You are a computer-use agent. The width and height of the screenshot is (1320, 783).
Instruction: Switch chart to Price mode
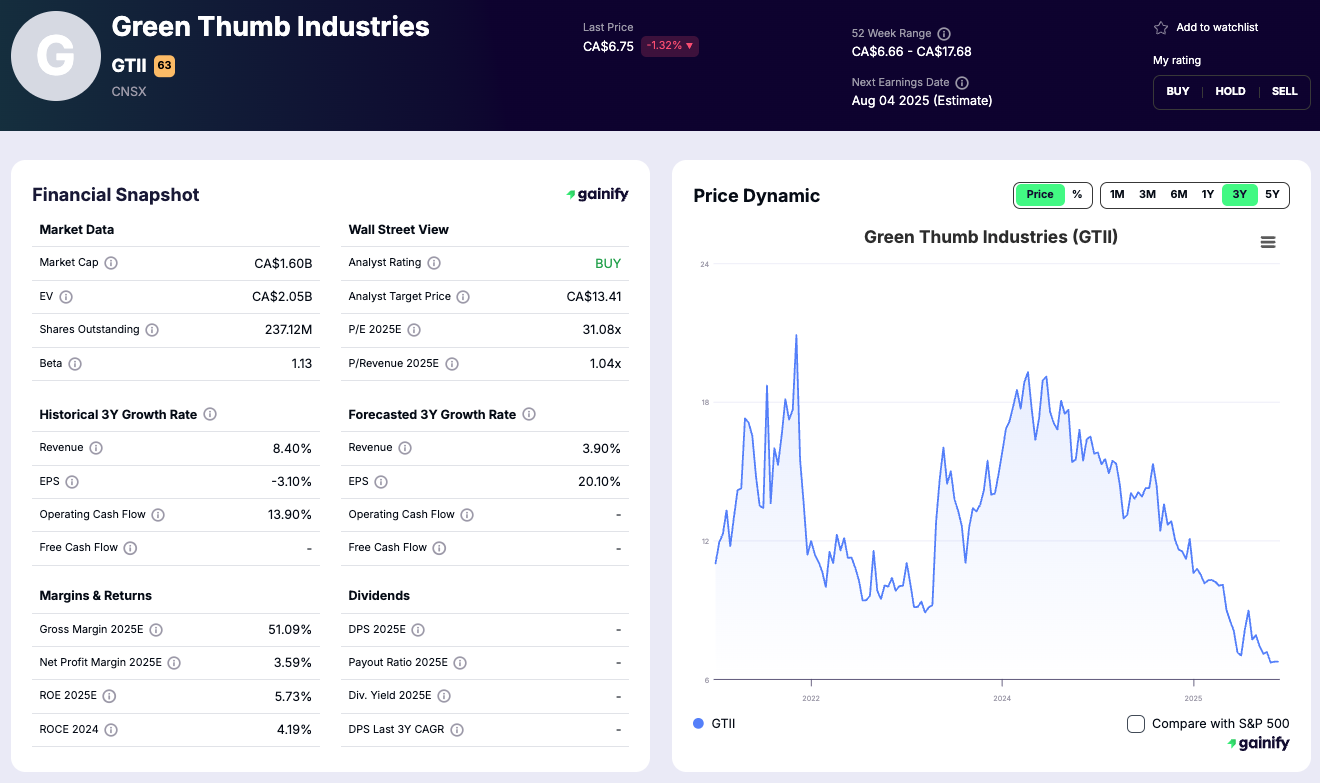pyautogui.click(x=1040, y=195)
